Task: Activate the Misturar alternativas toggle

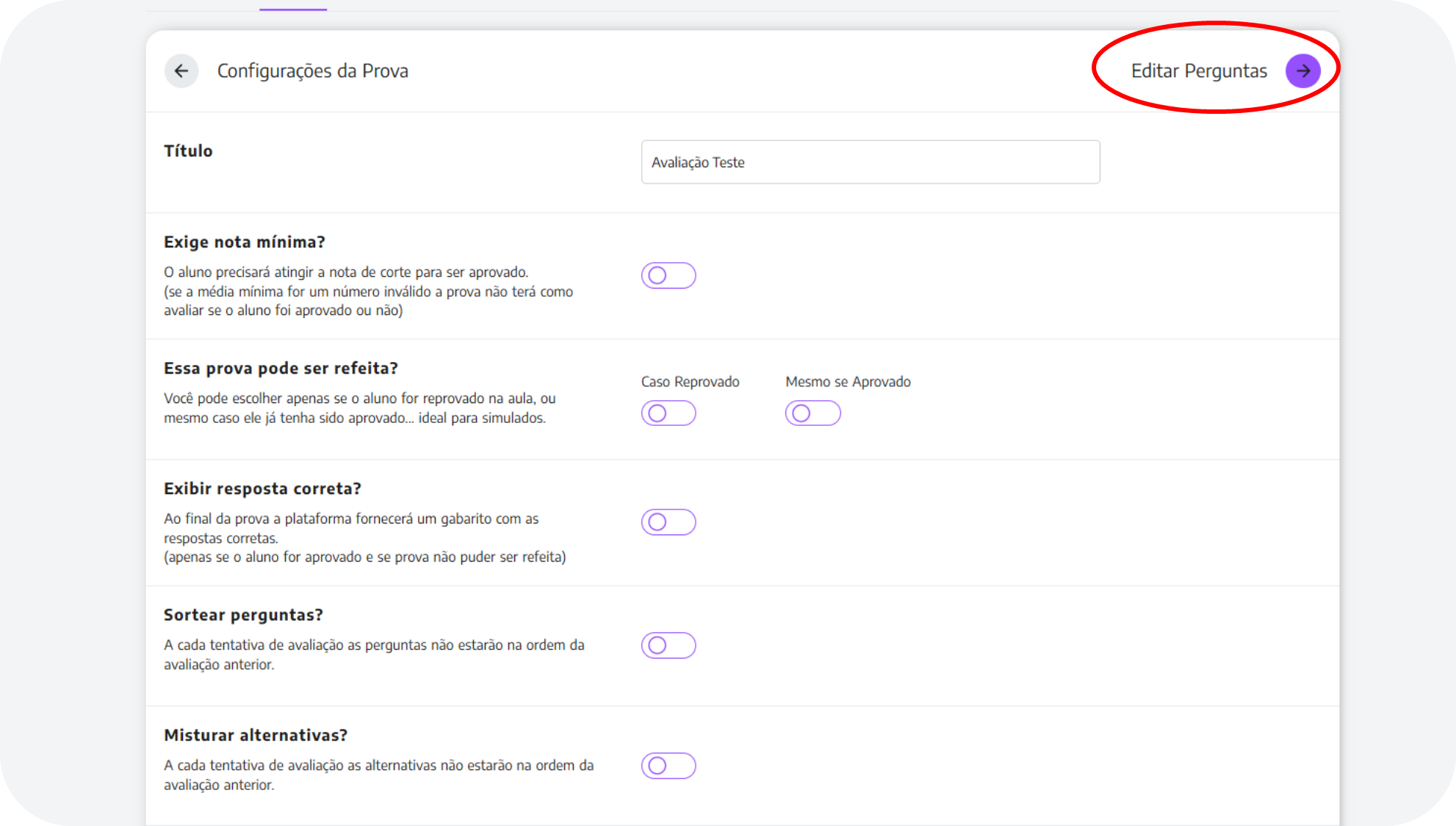Action: (x=668, y=766)
